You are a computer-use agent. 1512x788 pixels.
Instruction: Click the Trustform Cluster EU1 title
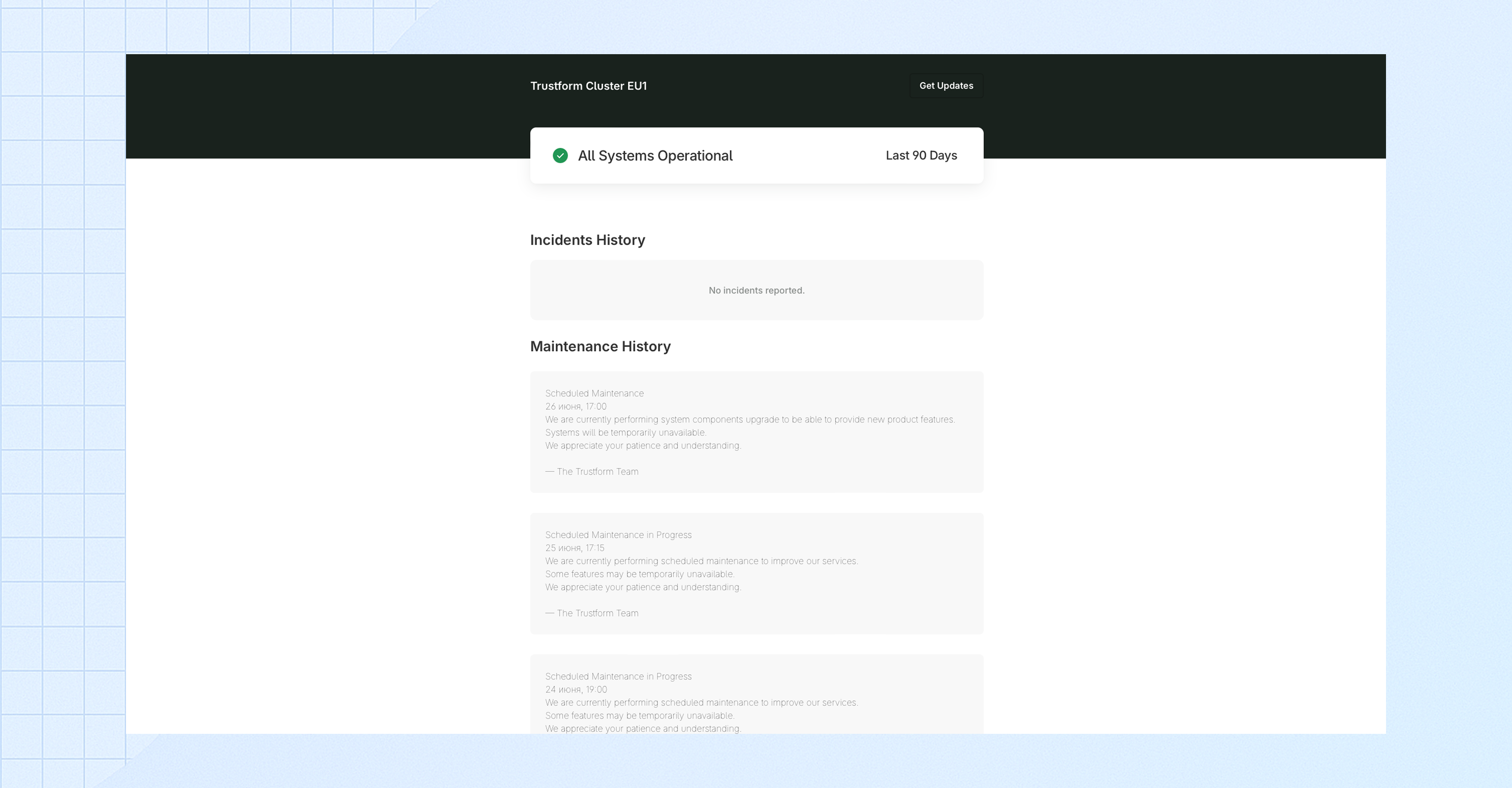pos(588,86)
